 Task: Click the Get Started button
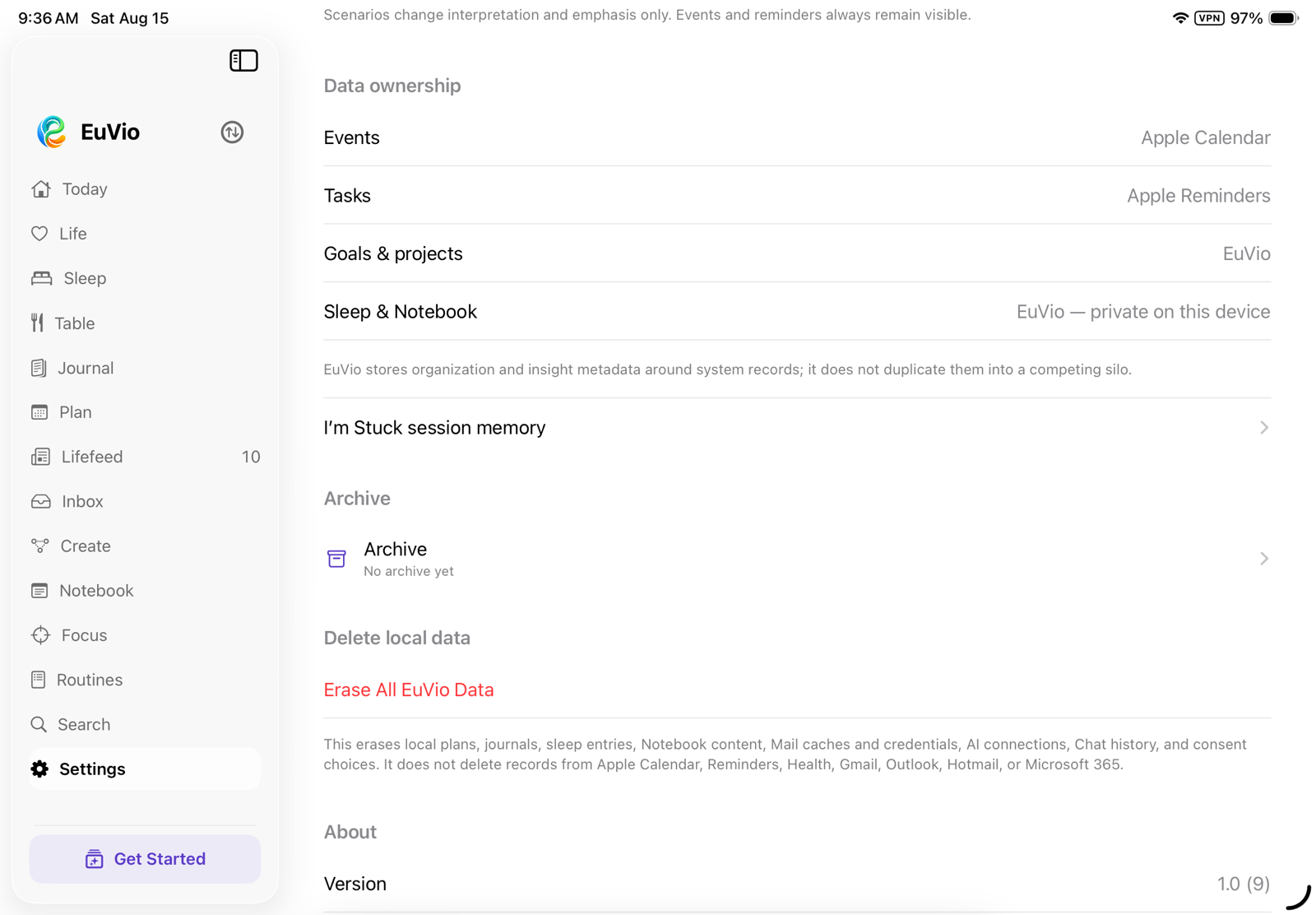coord(145,859)
